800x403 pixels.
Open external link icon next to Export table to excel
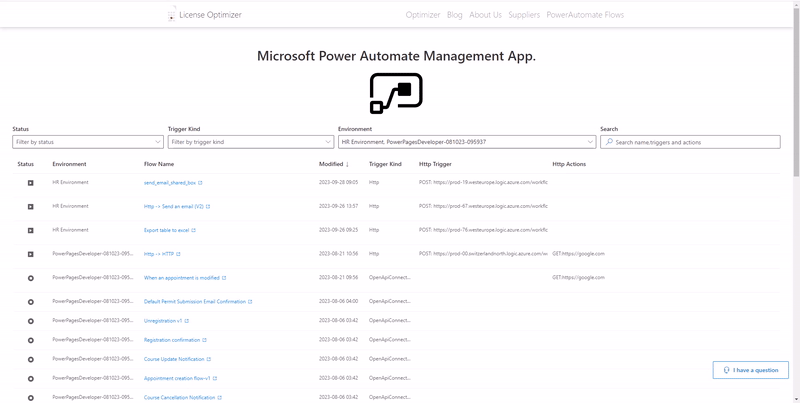193,230
